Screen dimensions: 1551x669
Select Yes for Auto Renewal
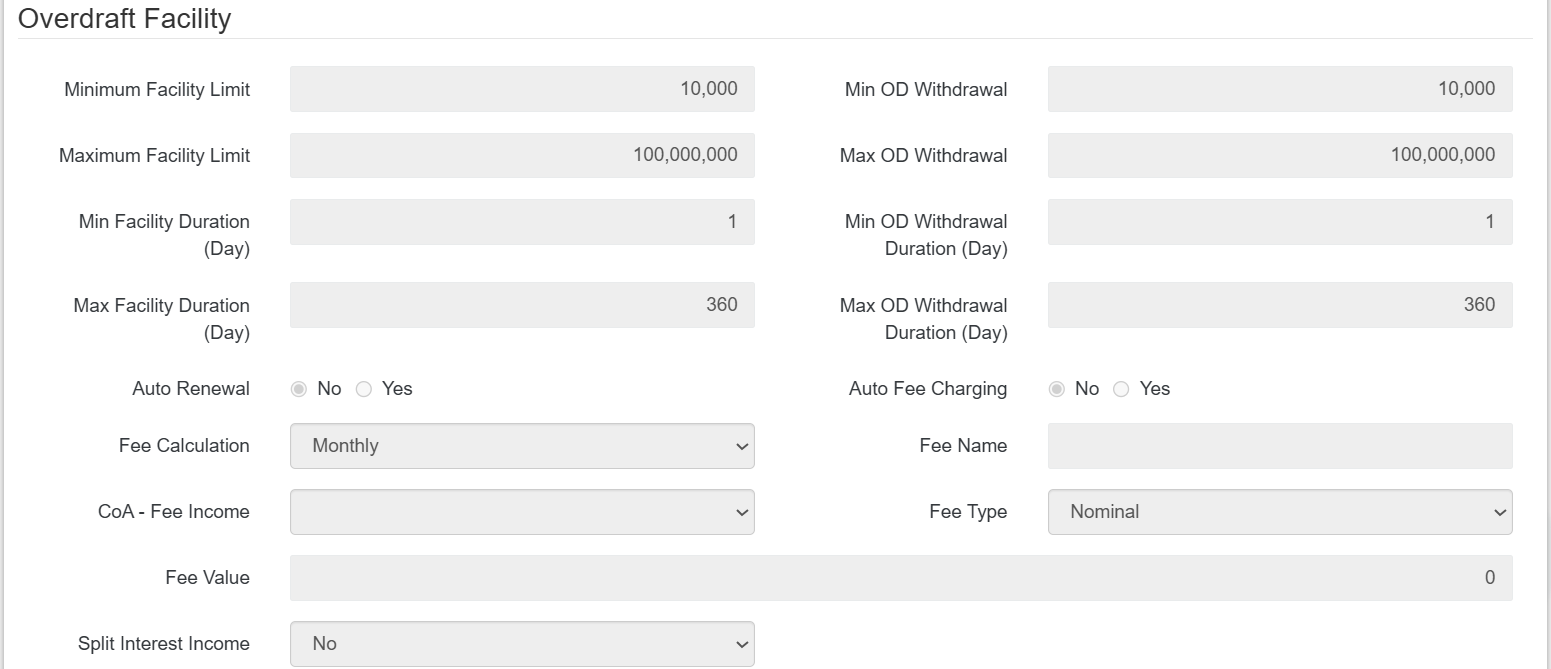click(x=364, y=389)
